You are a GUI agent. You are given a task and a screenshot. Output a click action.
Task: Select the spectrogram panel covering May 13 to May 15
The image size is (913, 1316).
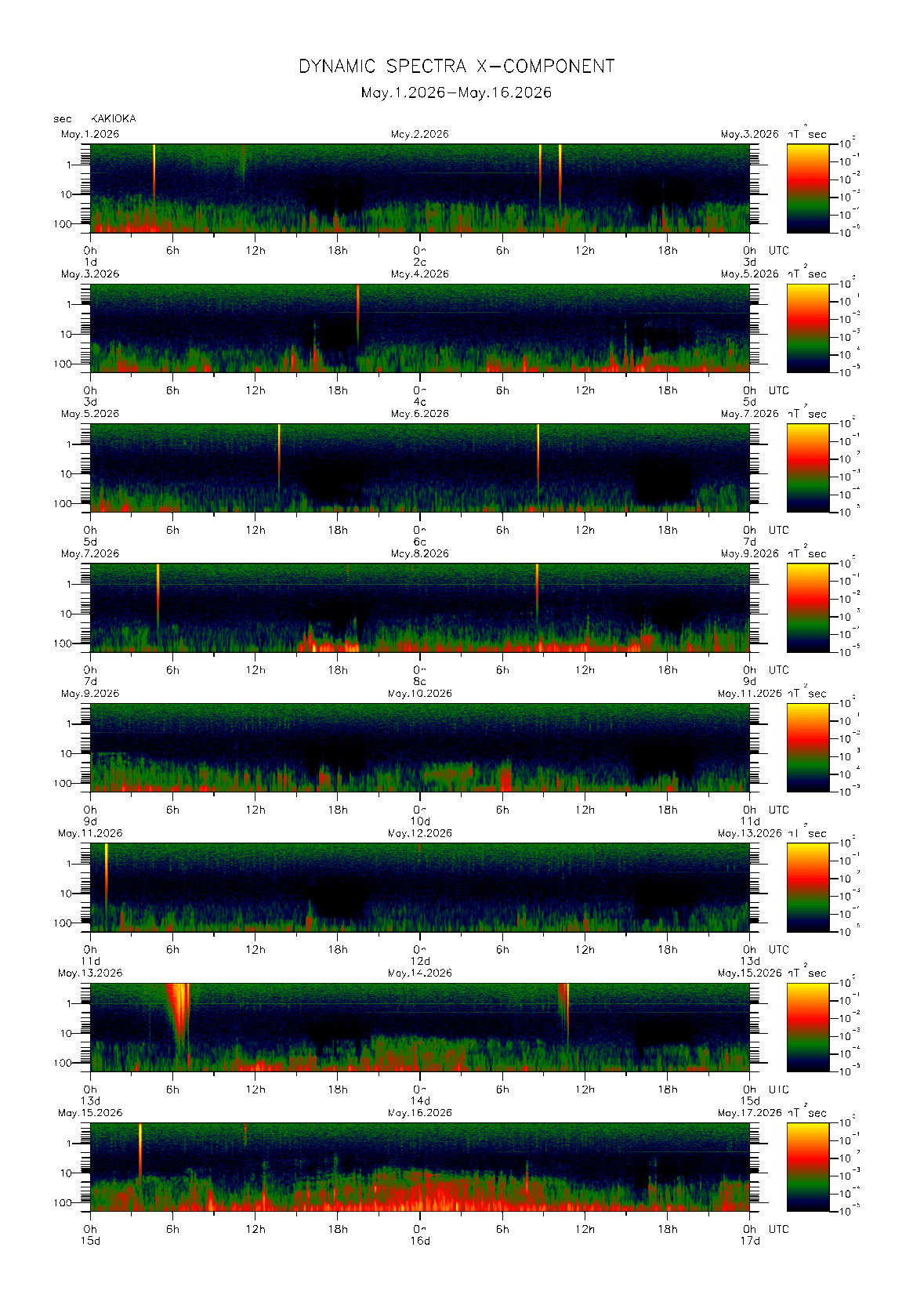(x=420, y=1028)
